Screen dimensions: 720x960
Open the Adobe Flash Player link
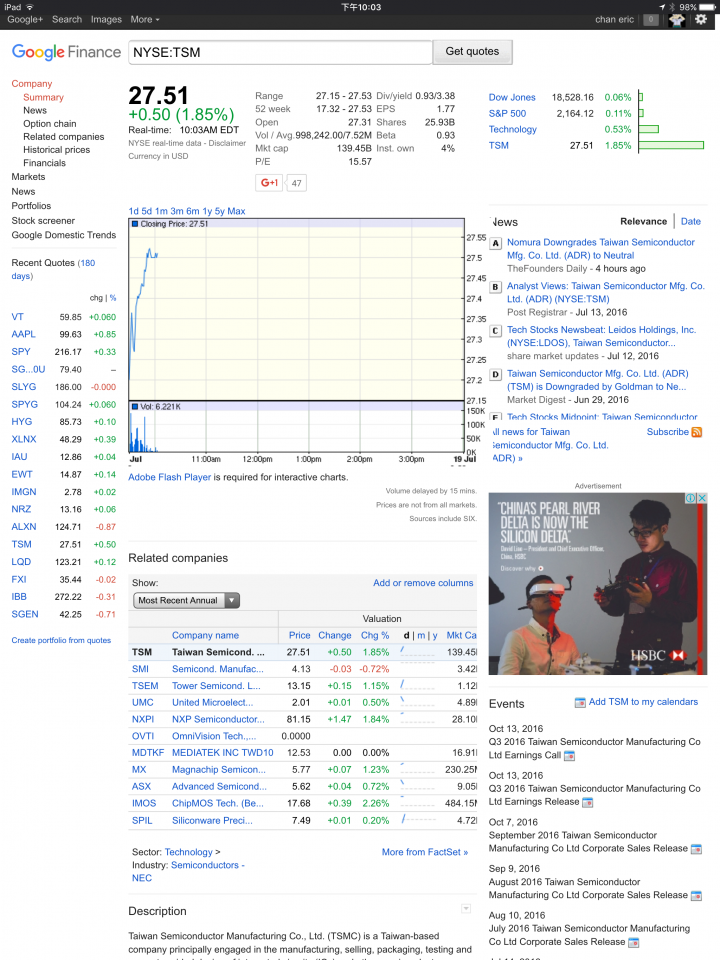point(170,477)
